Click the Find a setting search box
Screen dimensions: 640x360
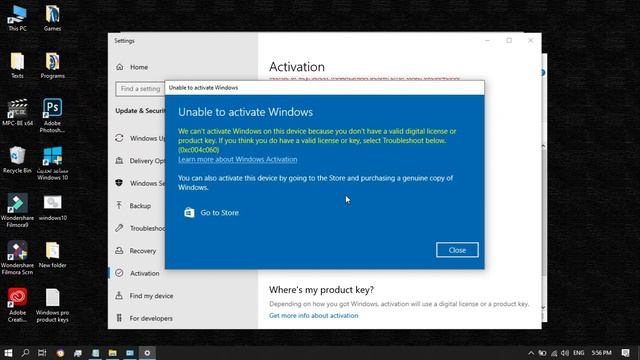(140, 89)
